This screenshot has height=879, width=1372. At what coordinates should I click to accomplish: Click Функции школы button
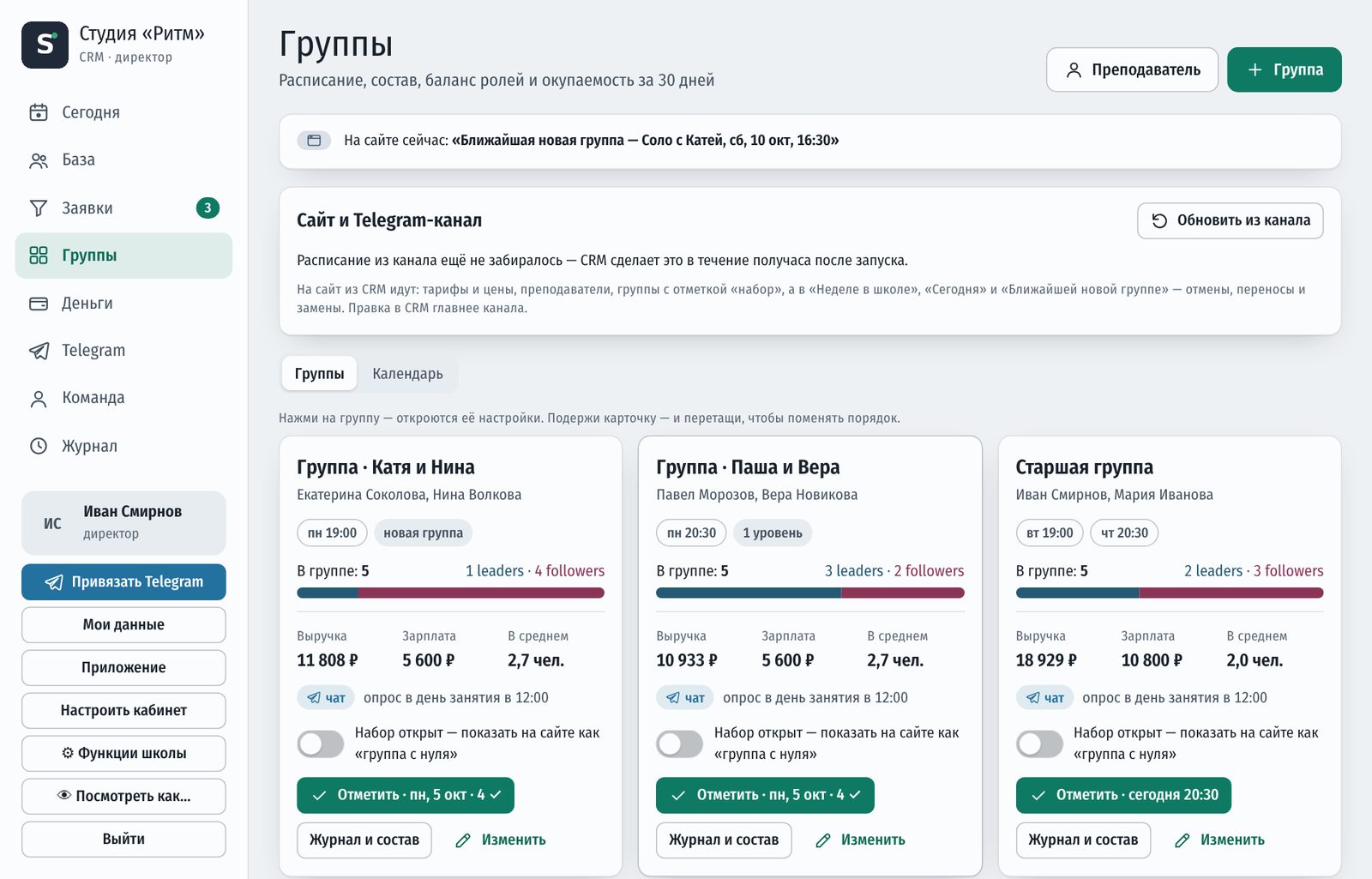[123, 753]
